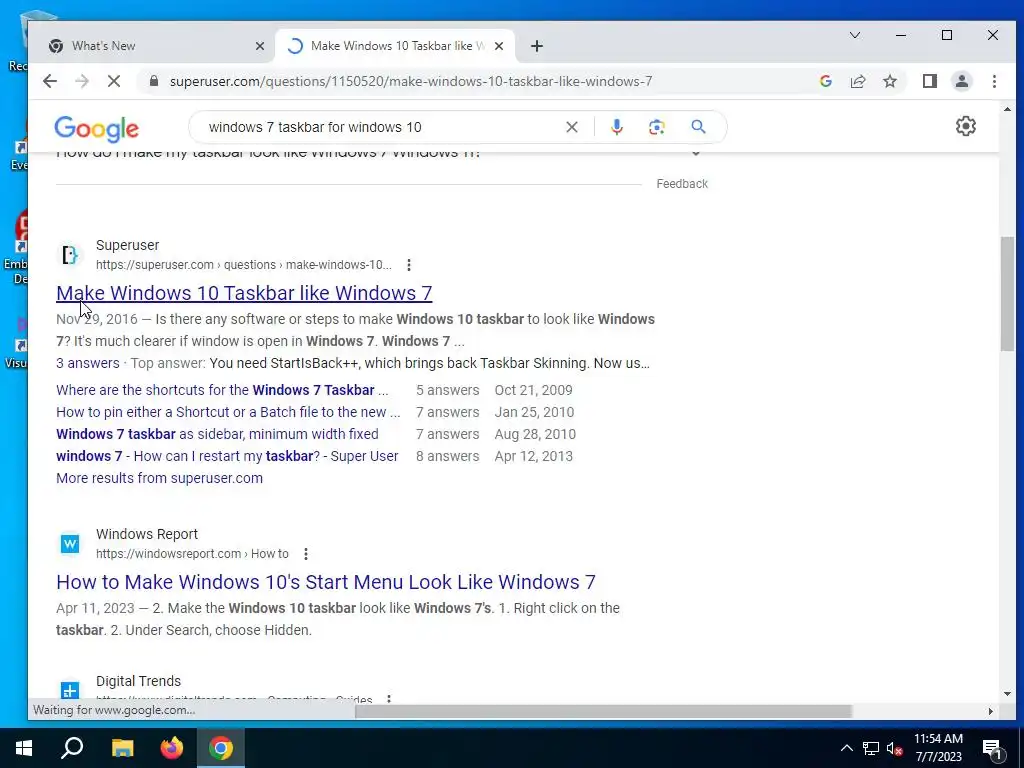Click the Superuser site favicon
This screenshot has width=1024, height=768.
[69, 255]
